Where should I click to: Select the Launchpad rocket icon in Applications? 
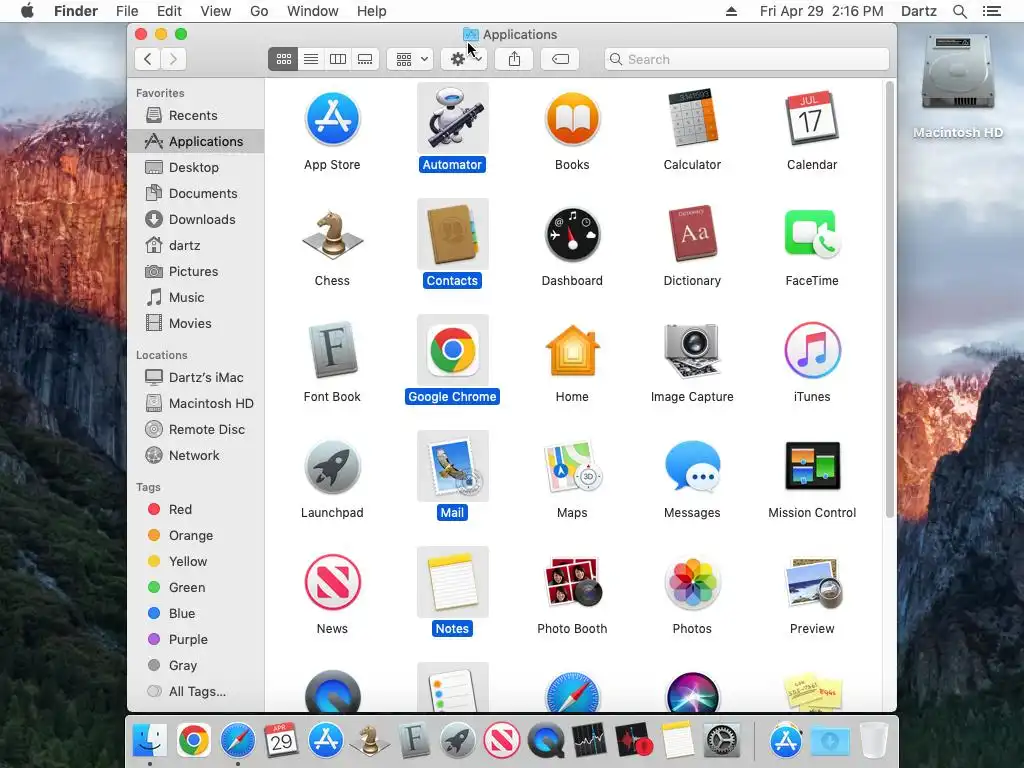pyautogui.click(x=332, y=467)
